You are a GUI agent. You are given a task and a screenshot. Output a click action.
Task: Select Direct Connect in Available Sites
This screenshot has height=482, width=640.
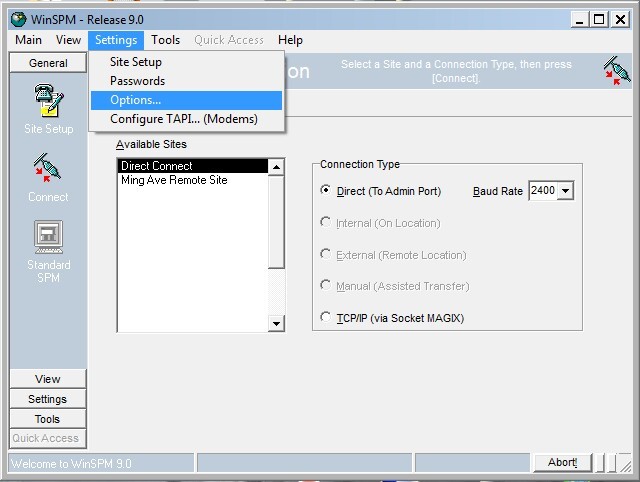point(193,166)
